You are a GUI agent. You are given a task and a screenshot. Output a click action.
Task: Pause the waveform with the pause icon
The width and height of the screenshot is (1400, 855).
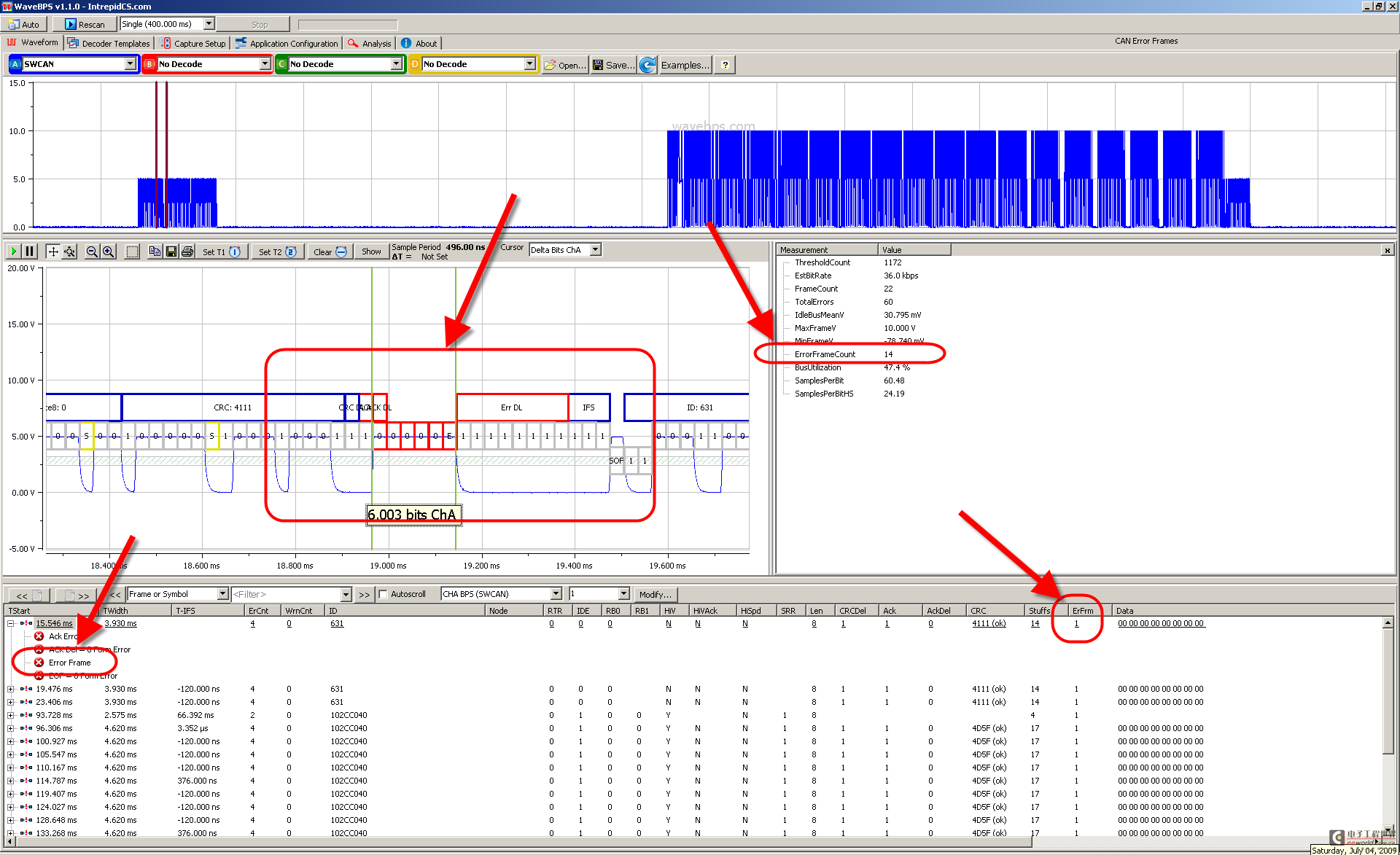(x=30, y=251)
